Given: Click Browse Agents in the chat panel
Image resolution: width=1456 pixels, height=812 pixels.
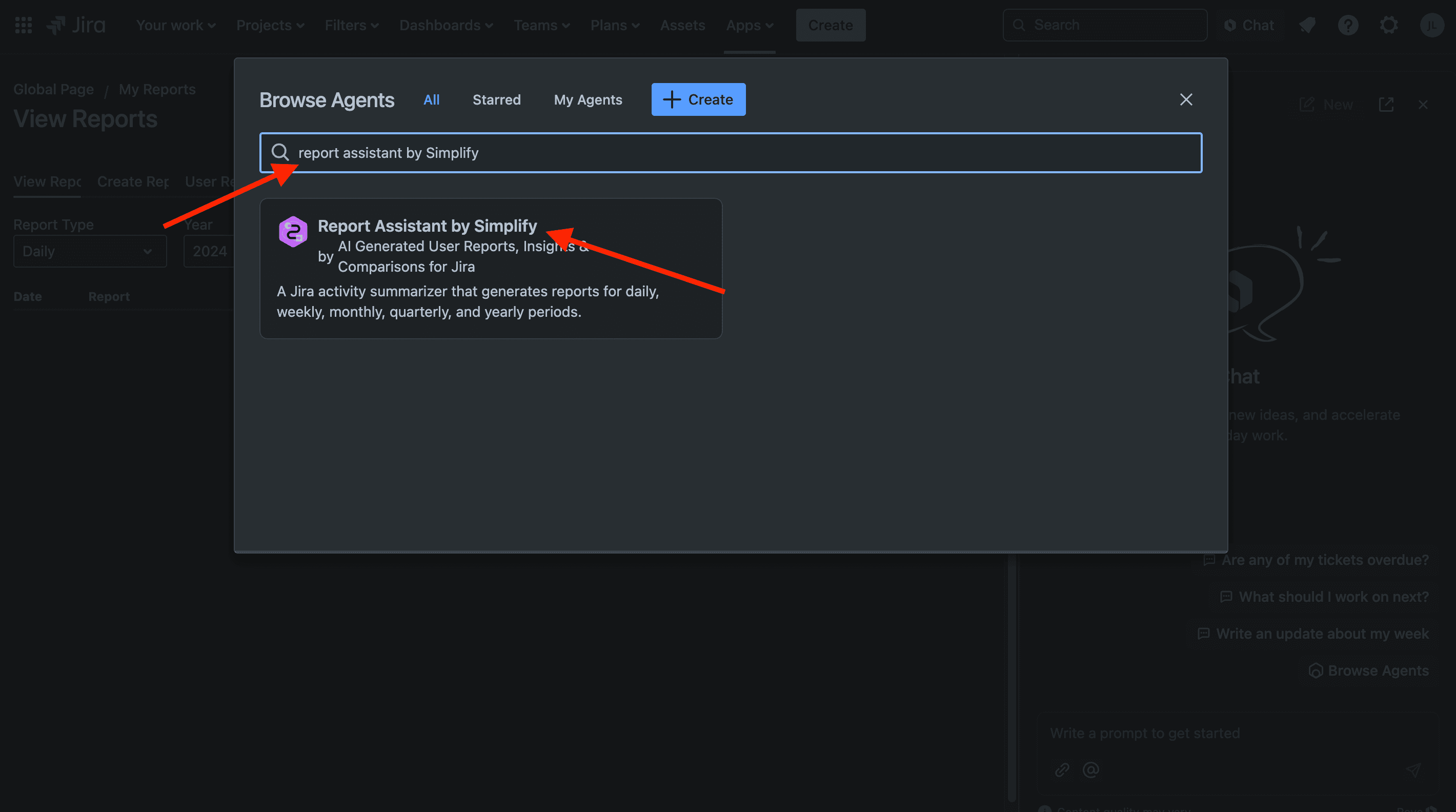Looking at the screenshot, I should tap(1368, 670).
